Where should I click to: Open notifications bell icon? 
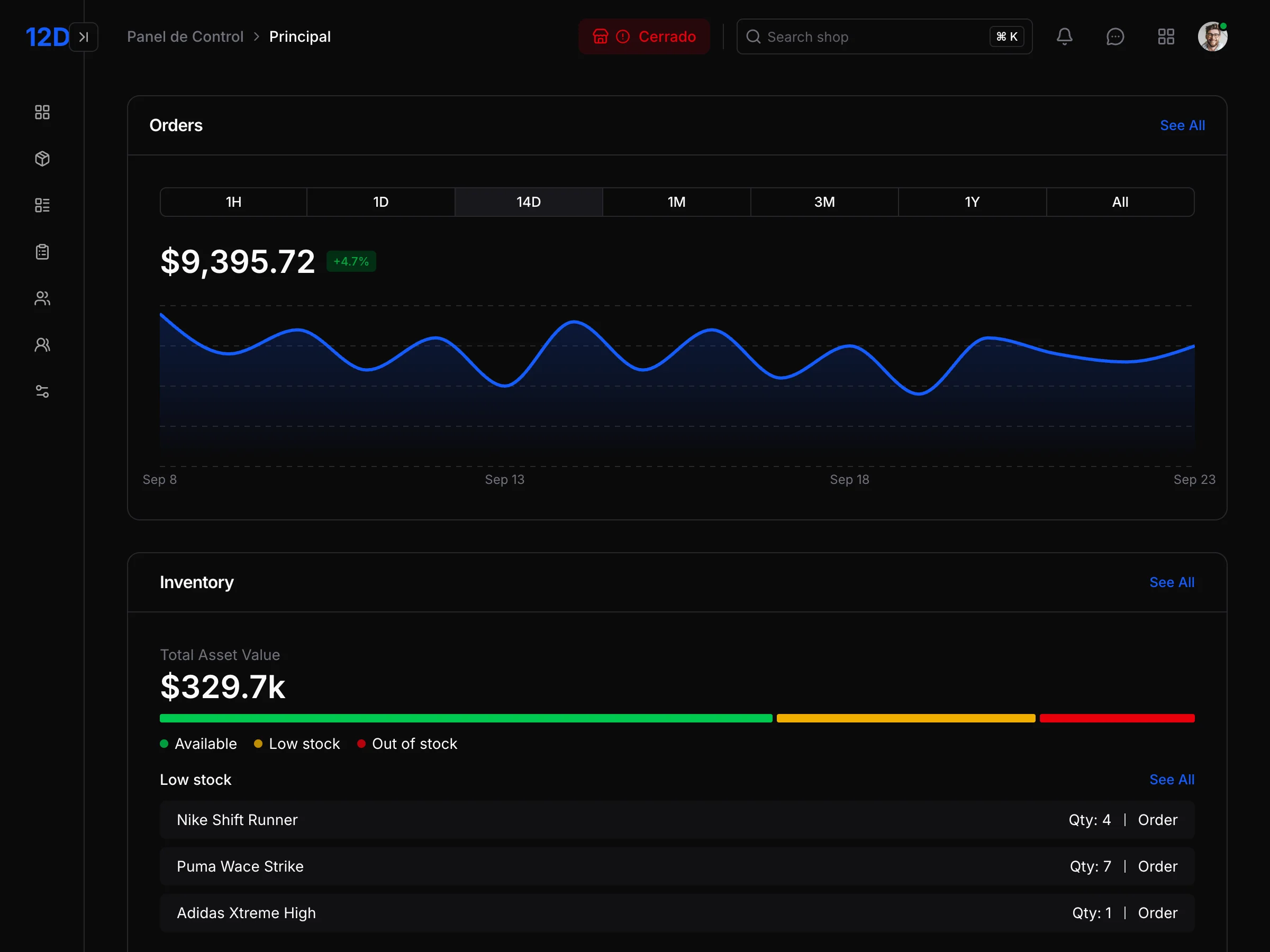1064,36
